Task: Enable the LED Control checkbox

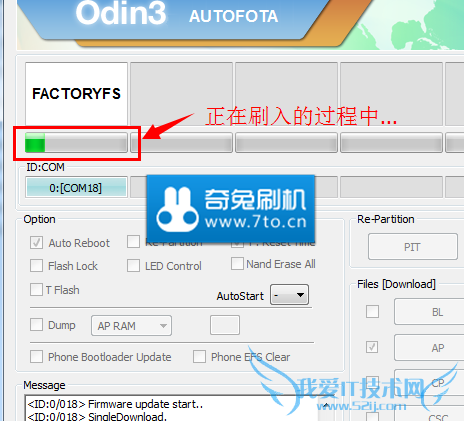Action: [x=133, y=266]
